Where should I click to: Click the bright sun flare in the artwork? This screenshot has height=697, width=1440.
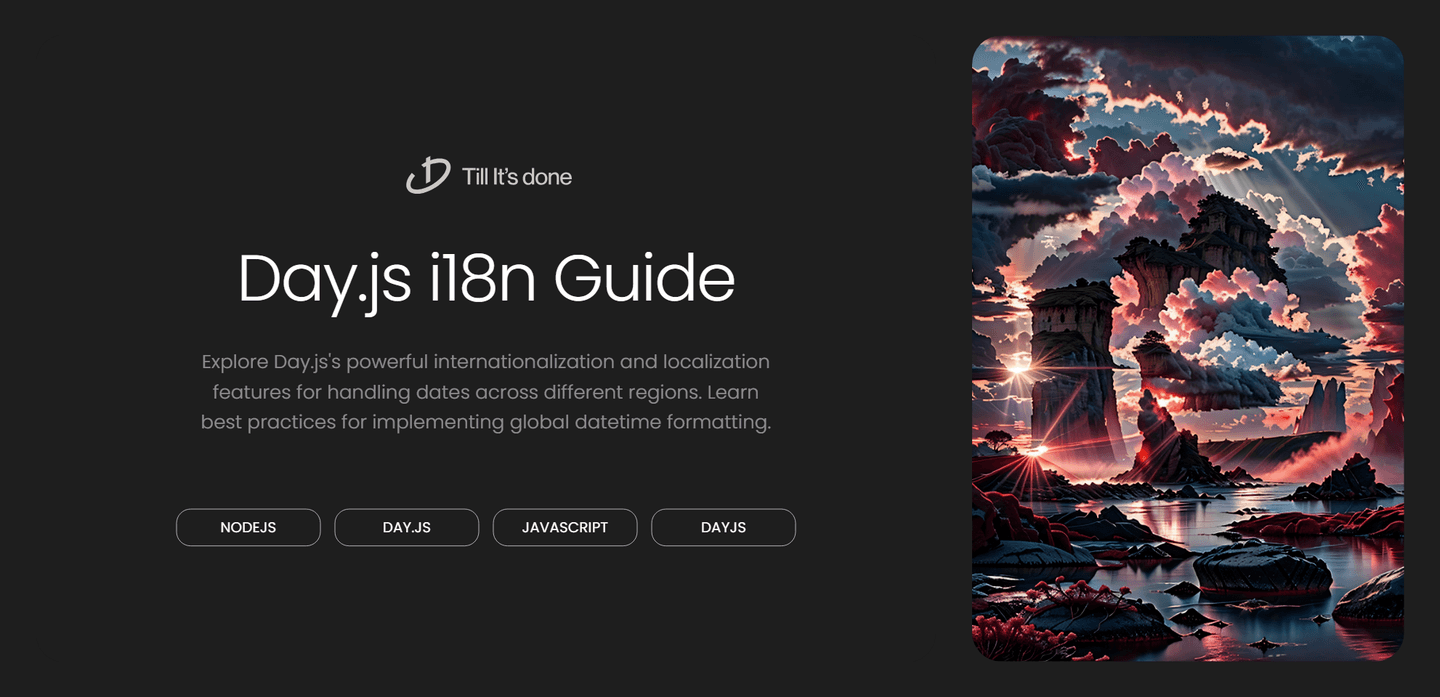click(1019, 367)
